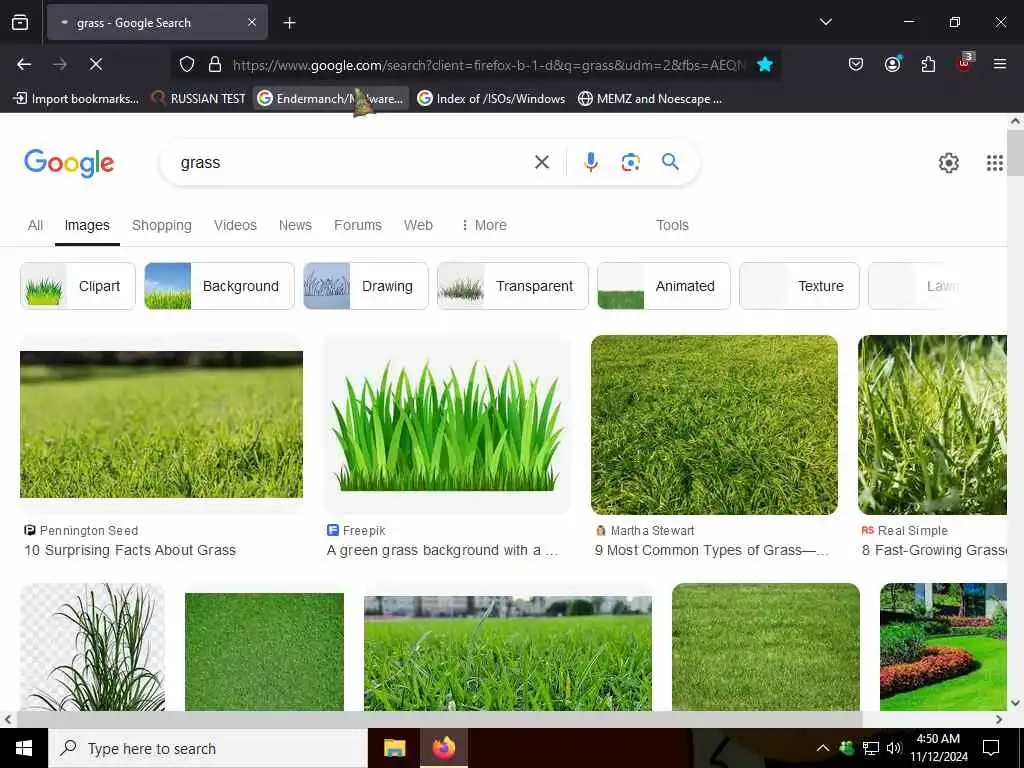Expand the list all tabs chevron

(x=825, y=22)
